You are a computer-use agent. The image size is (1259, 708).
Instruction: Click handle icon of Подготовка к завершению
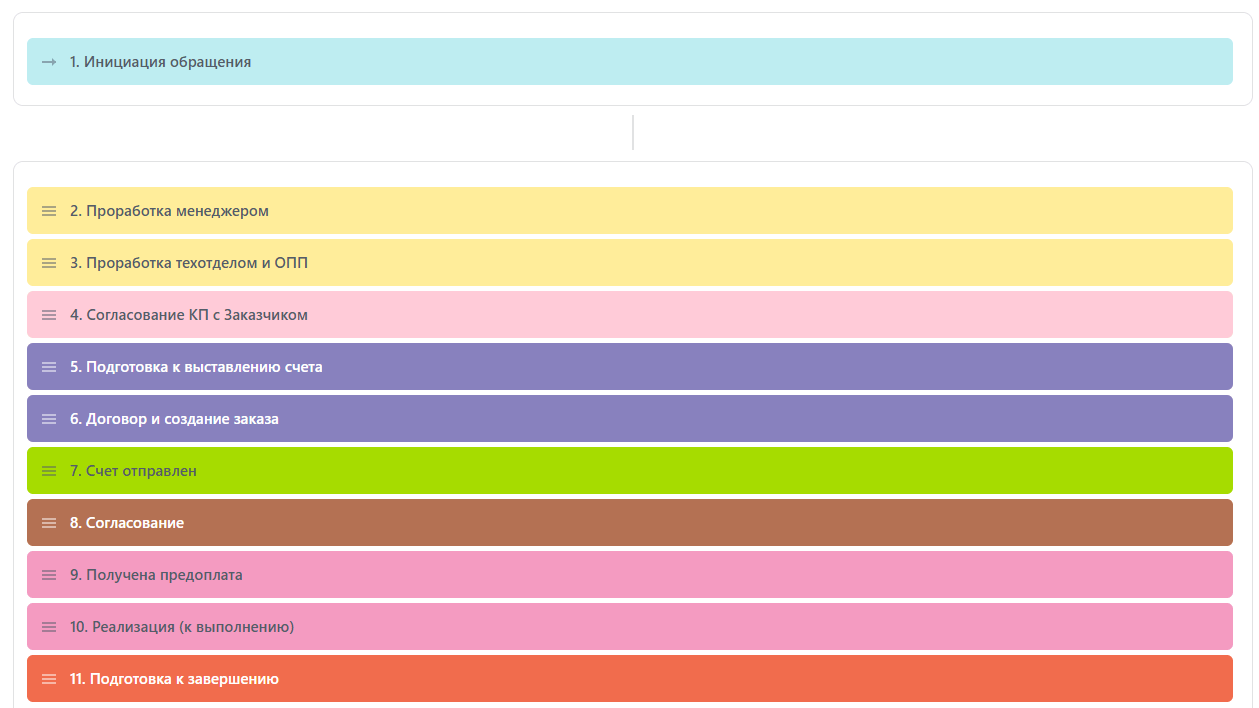tap(49, 679)
